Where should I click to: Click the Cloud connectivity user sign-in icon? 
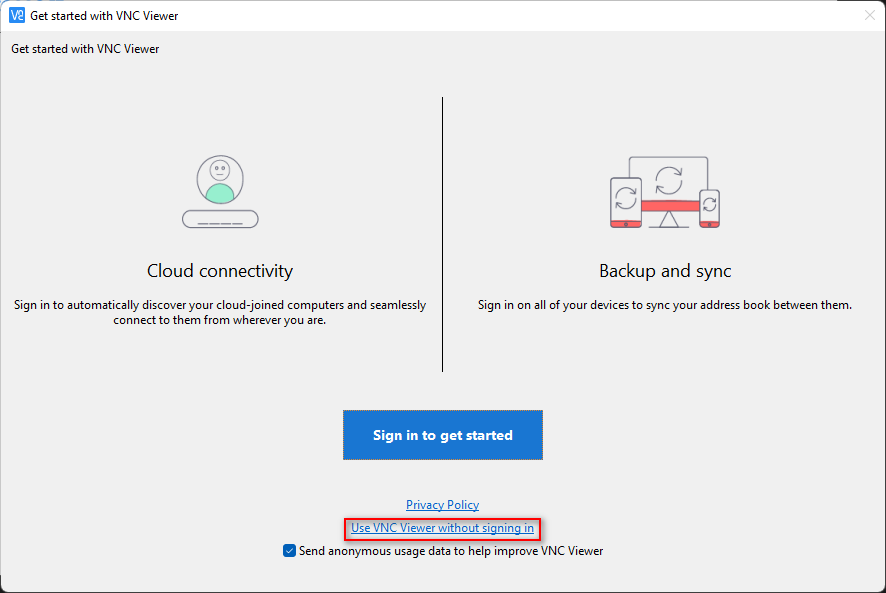click(x=220, y=192)
